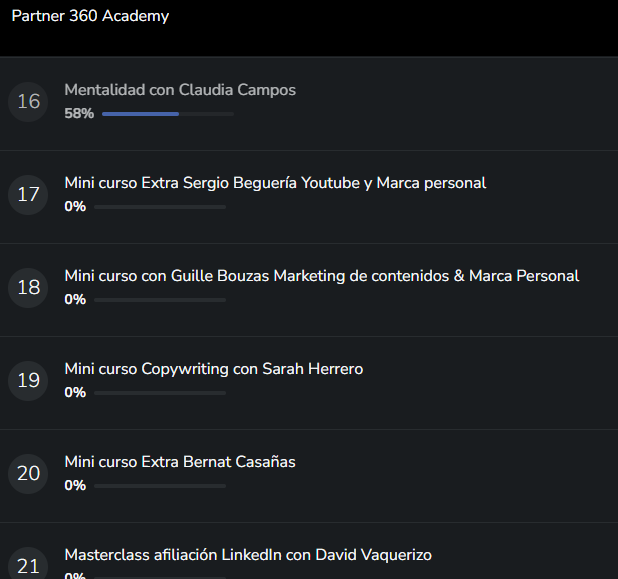Screen dimensions: 618x579
Task: Click the number 17 circle badge
Action: click(x=28, y=195)
